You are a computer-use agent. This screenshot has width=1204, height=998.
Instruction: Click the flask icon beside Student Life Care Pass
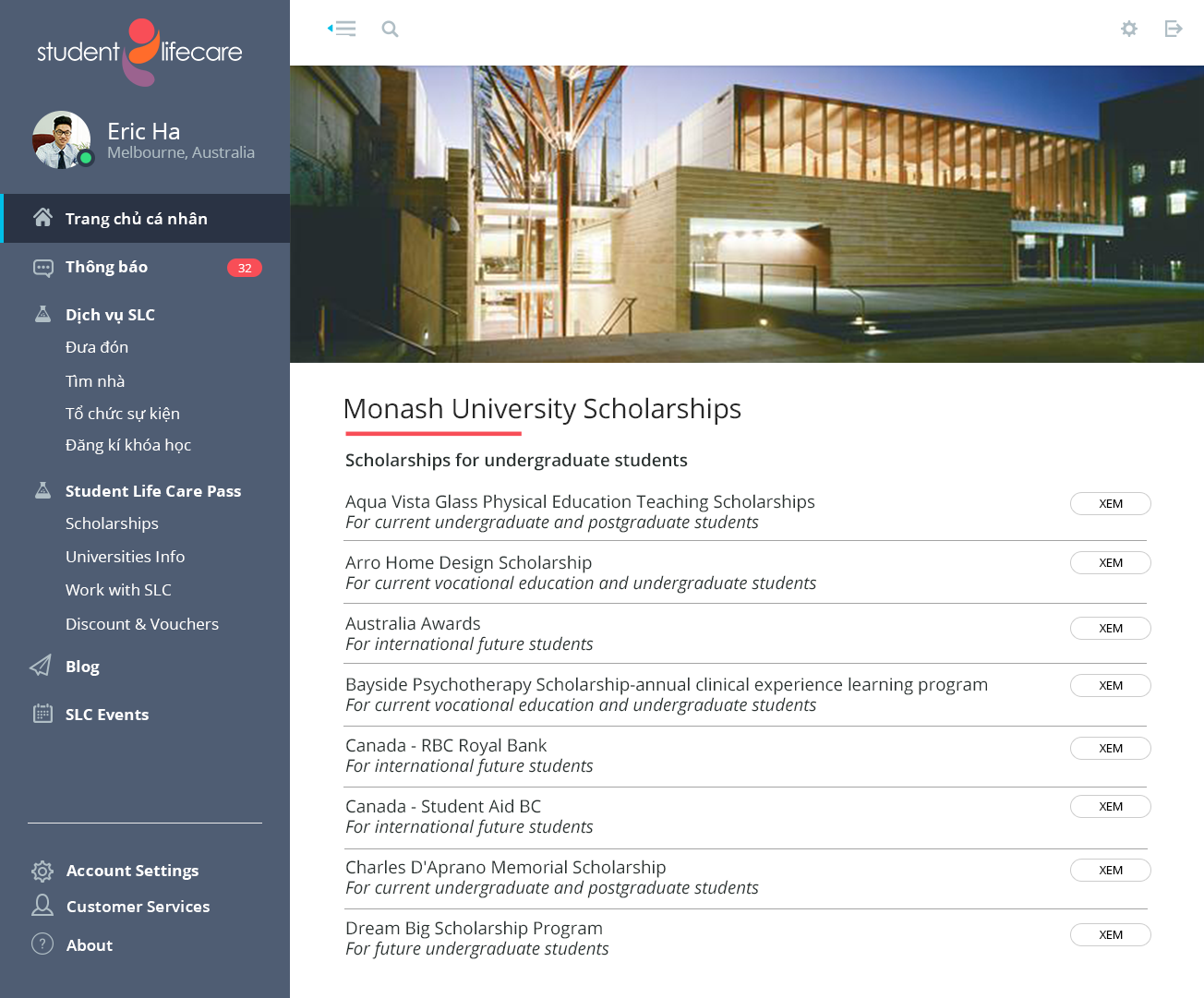click(x=42, y=490)
